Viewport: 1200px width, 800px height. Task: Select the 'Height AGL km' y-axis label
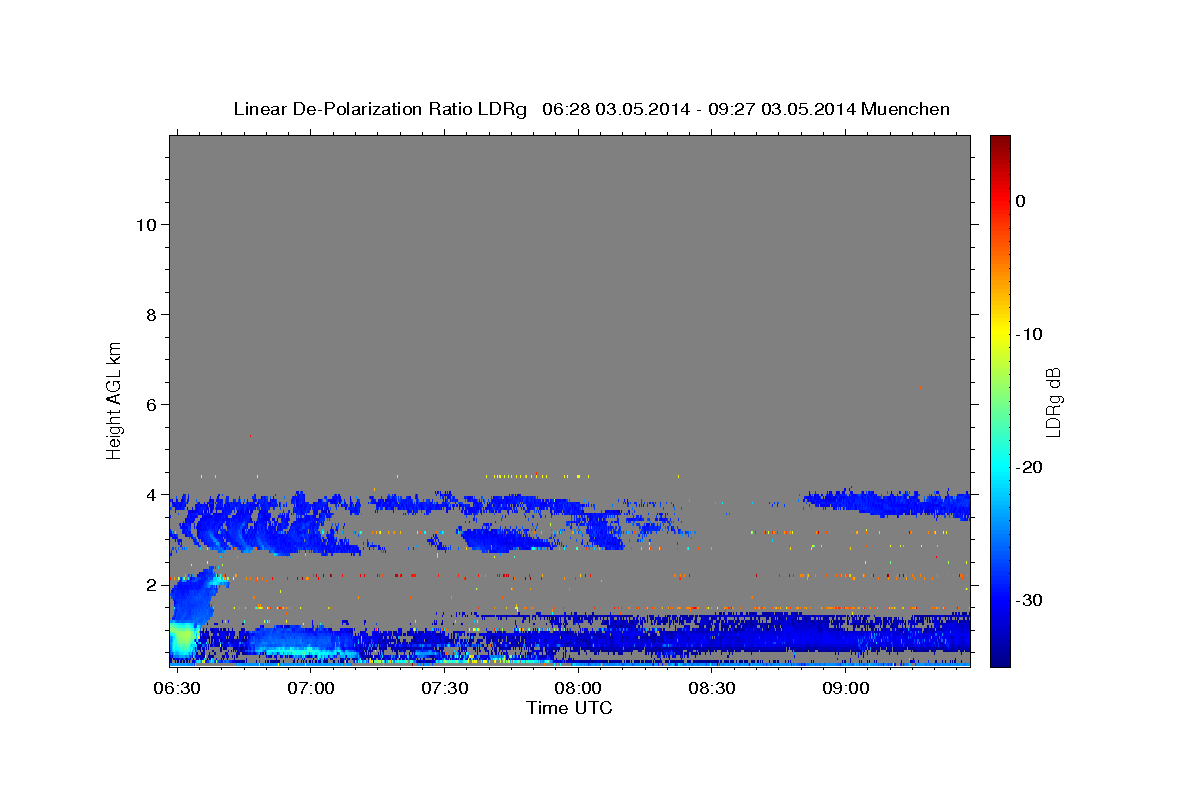coord(114,399)
